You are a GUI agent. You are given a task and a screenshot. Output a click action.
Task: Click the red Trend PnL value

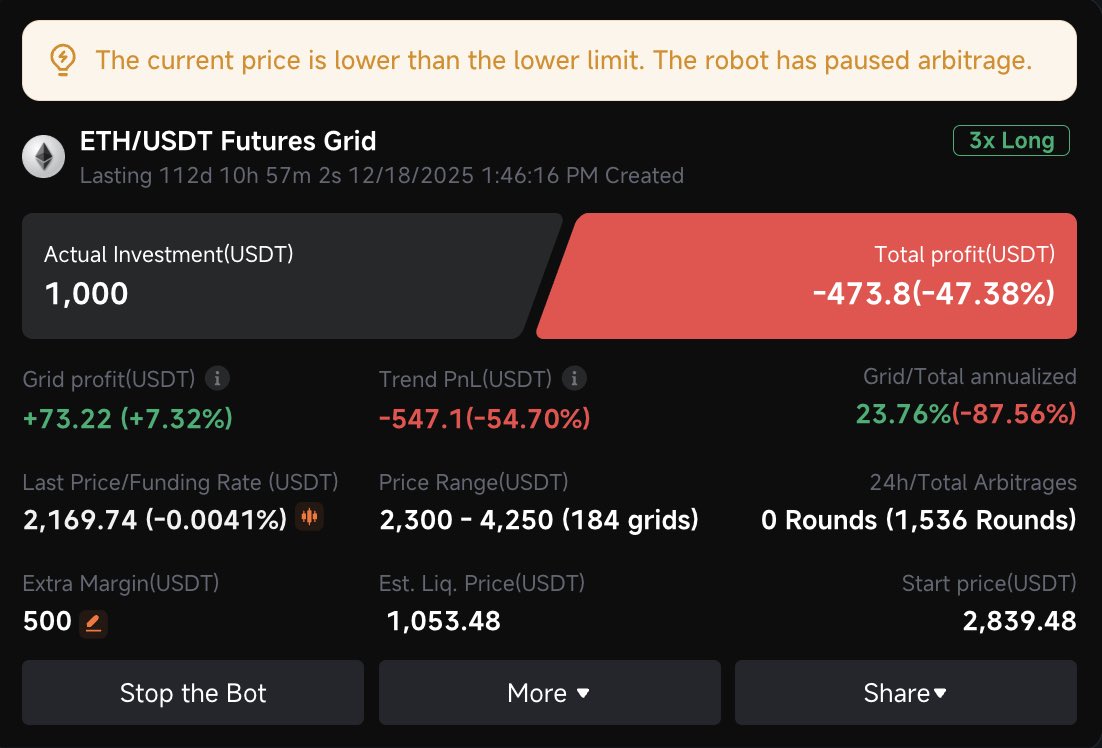pos(484,418)
